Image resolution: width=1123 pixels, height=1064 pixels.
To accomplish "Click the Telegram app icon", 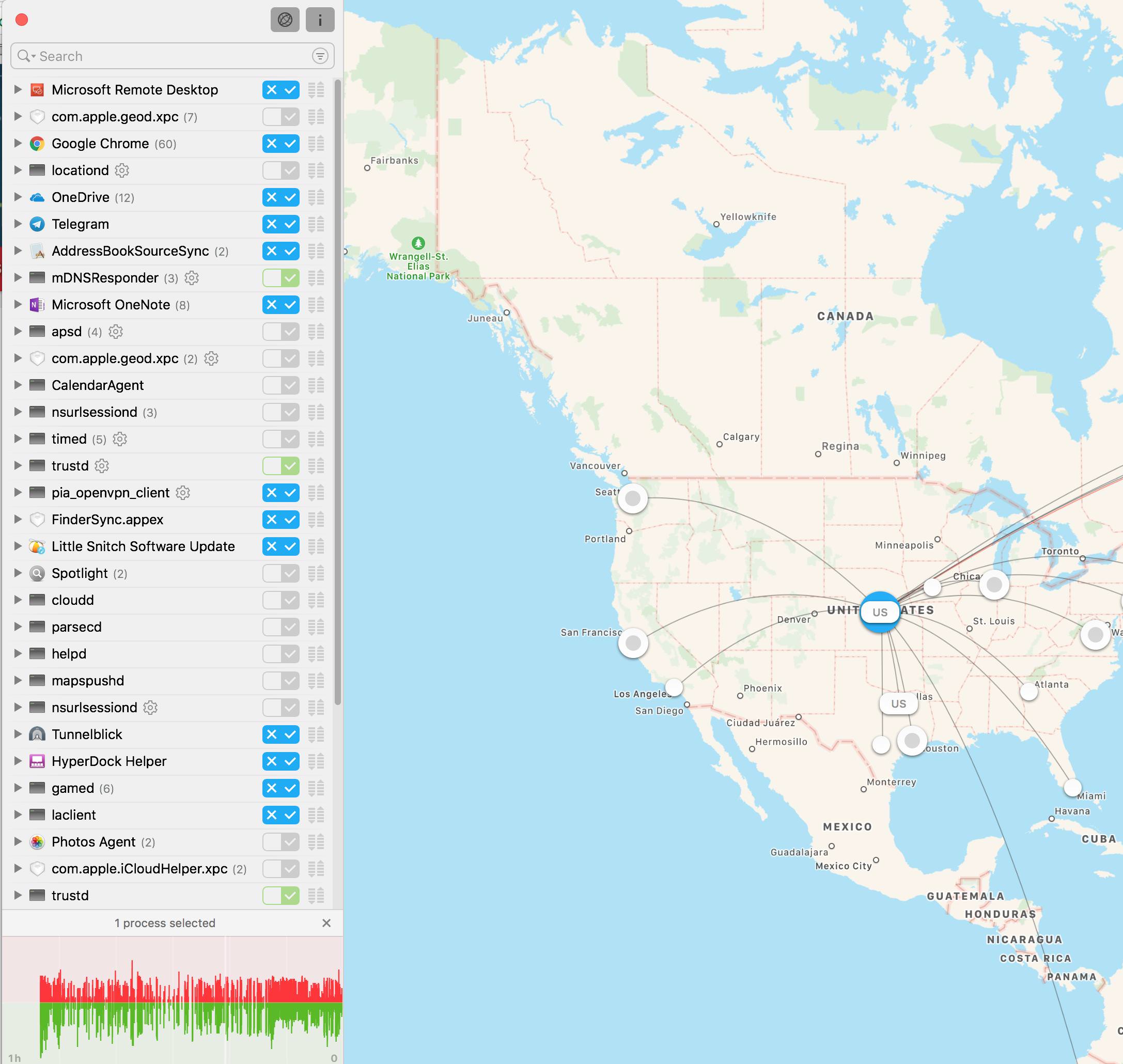I will pos(37,224).
